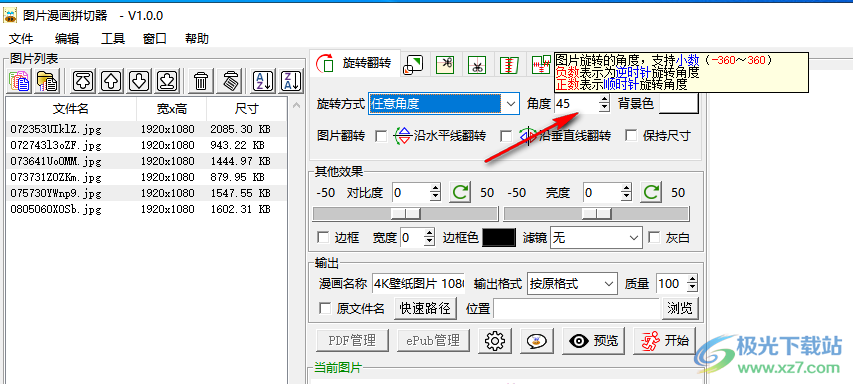This screenshot has width=853, height=384.
Task: Sort image list A to Z
Action: pos(263,81)
